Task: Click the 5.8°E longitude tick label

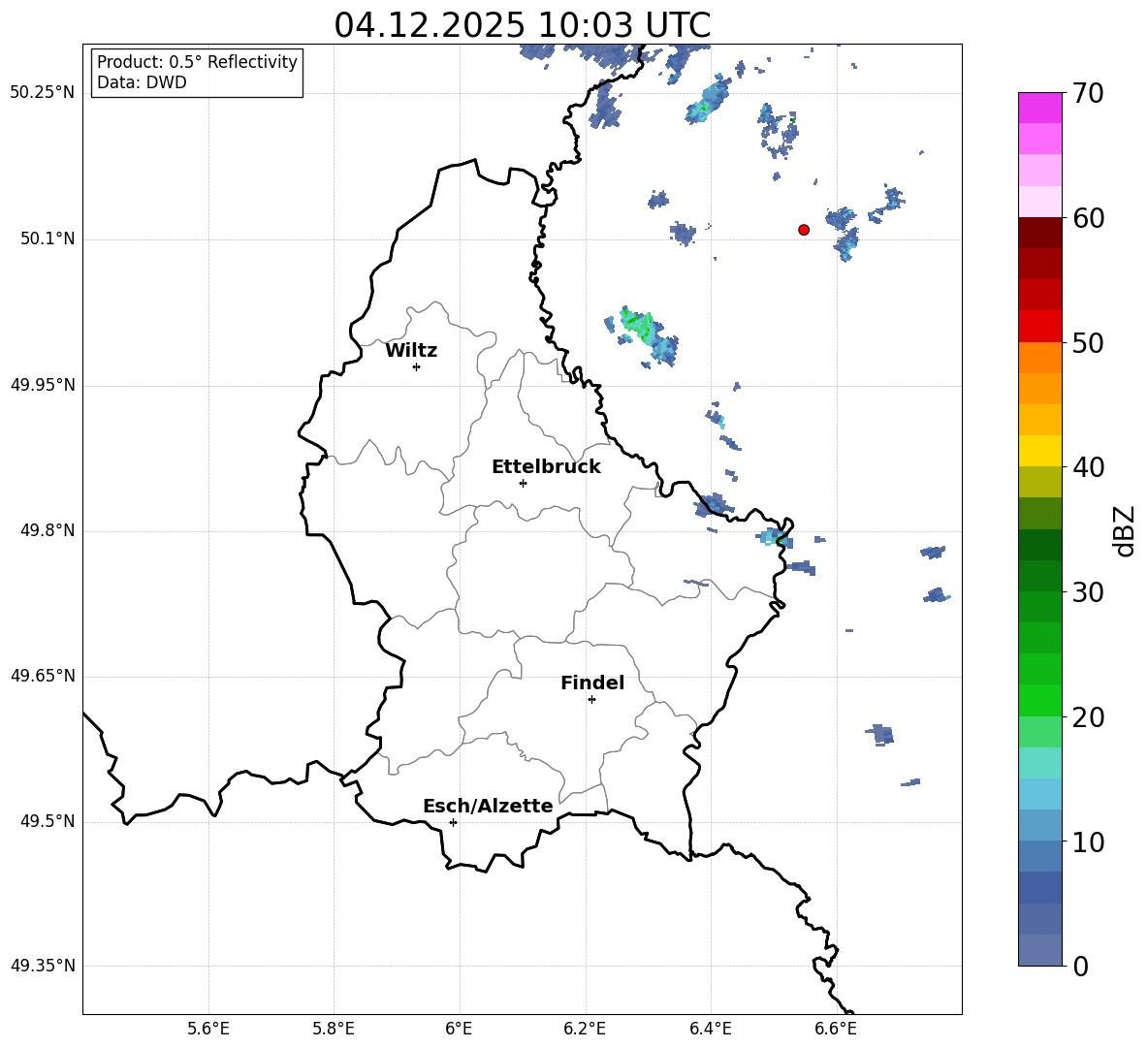Action: [x=334, y=1029]
